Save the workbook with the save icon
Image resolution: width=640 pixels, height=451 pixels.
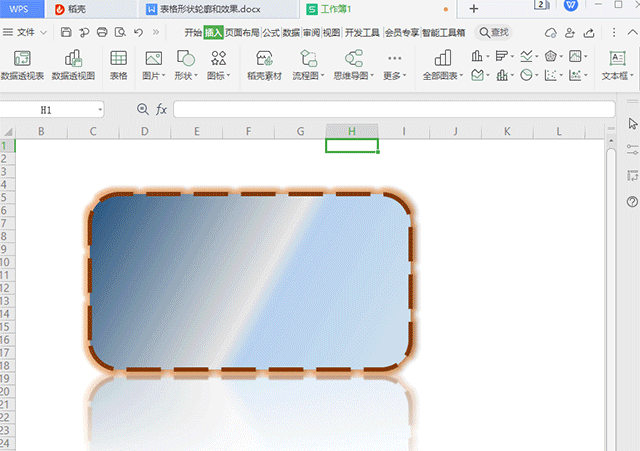point(66,32)
